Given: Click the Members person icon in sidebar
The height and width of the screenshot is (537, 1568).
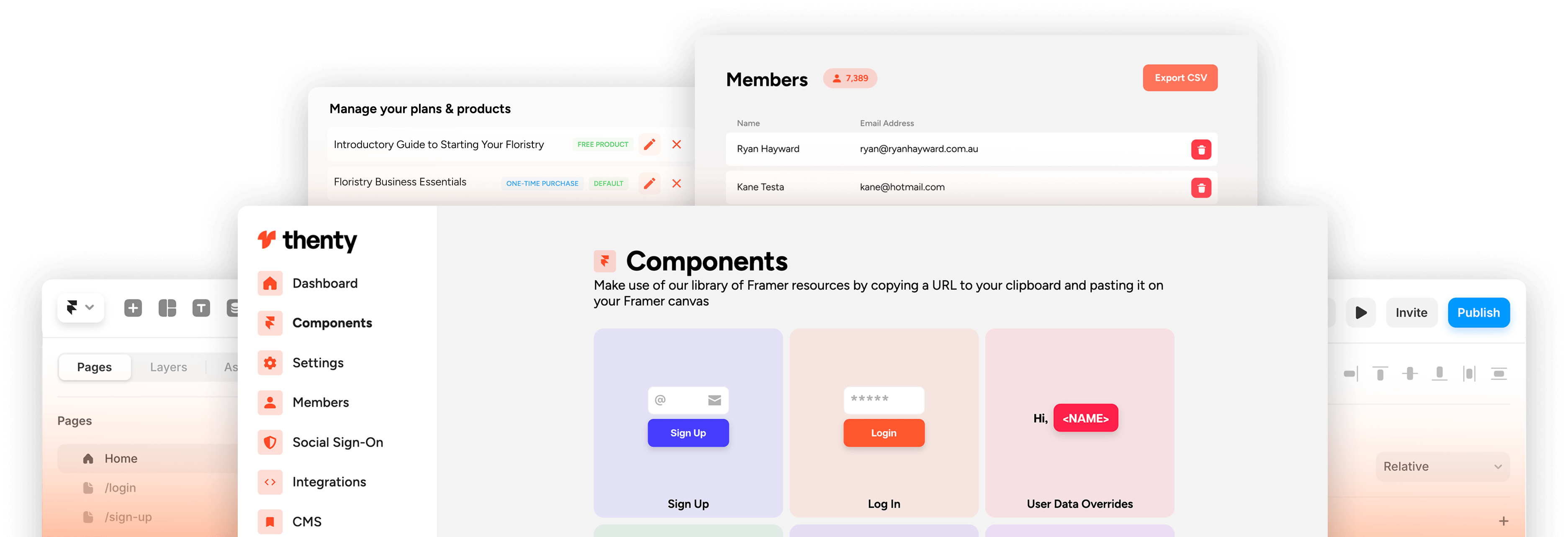Looking at the screenshot, I should [x=270, y=403].
